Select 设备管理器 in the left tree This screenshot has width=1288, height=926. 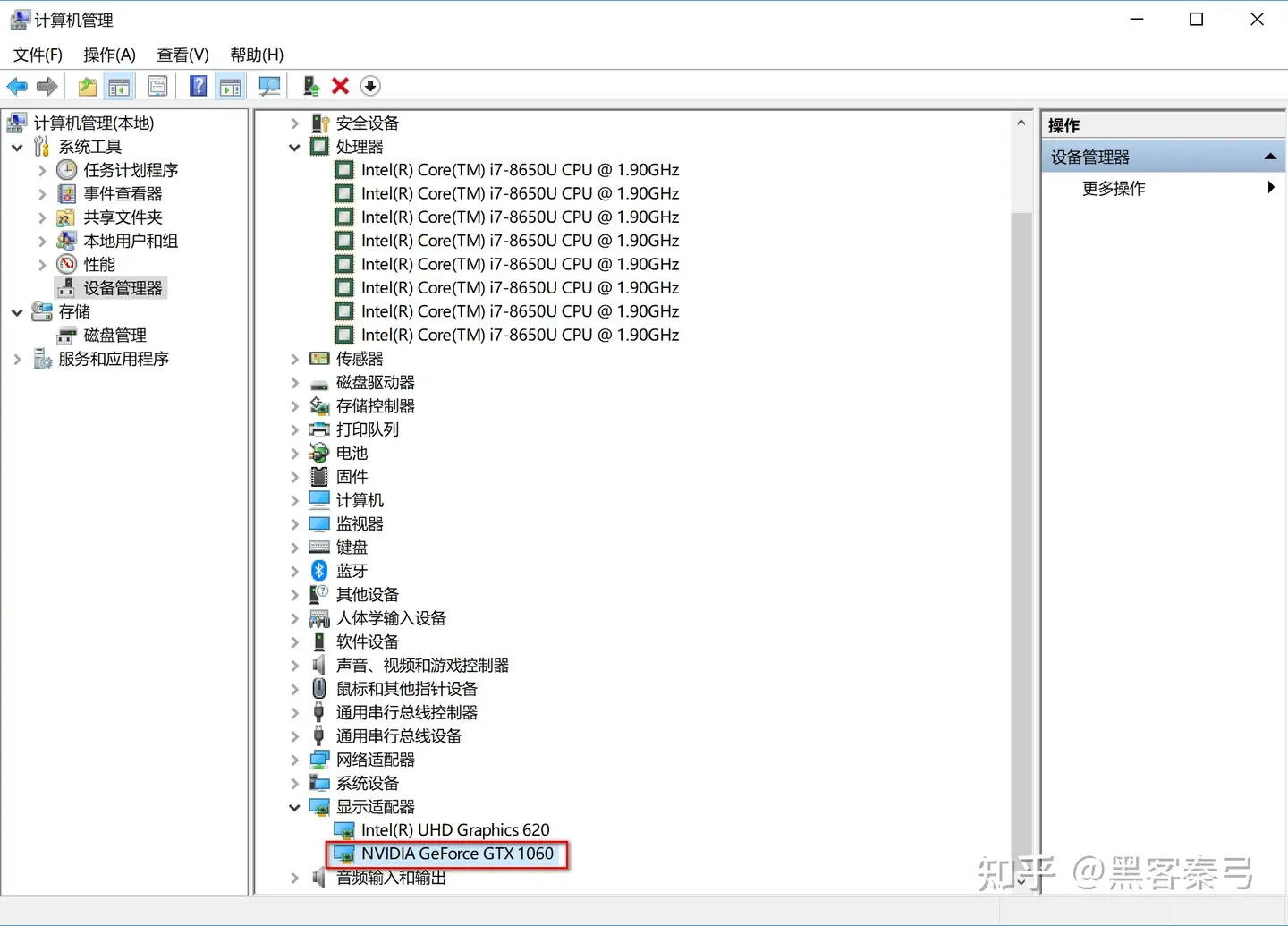[x=123, y=288]
